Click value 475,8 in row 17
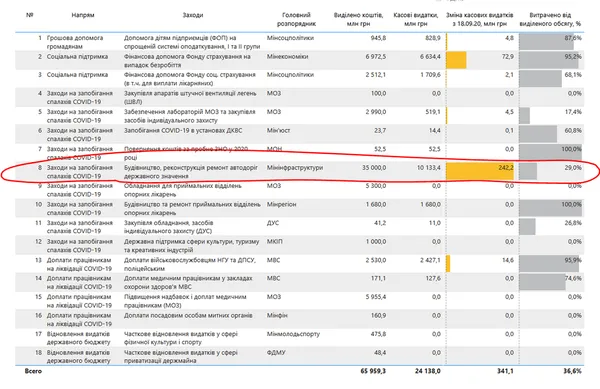600x389 pixels. [378, 334]
